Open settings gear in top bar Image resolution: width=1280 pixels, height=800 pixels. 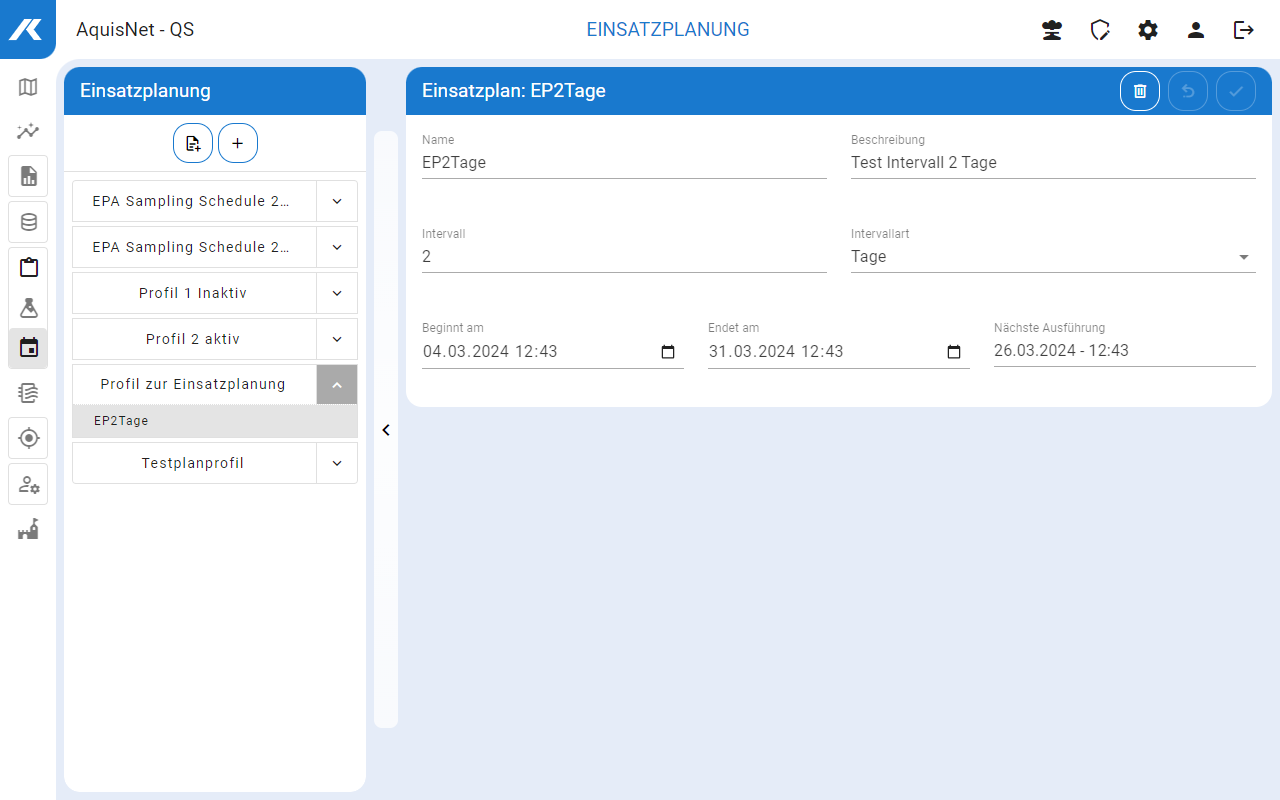point(1148,30)
